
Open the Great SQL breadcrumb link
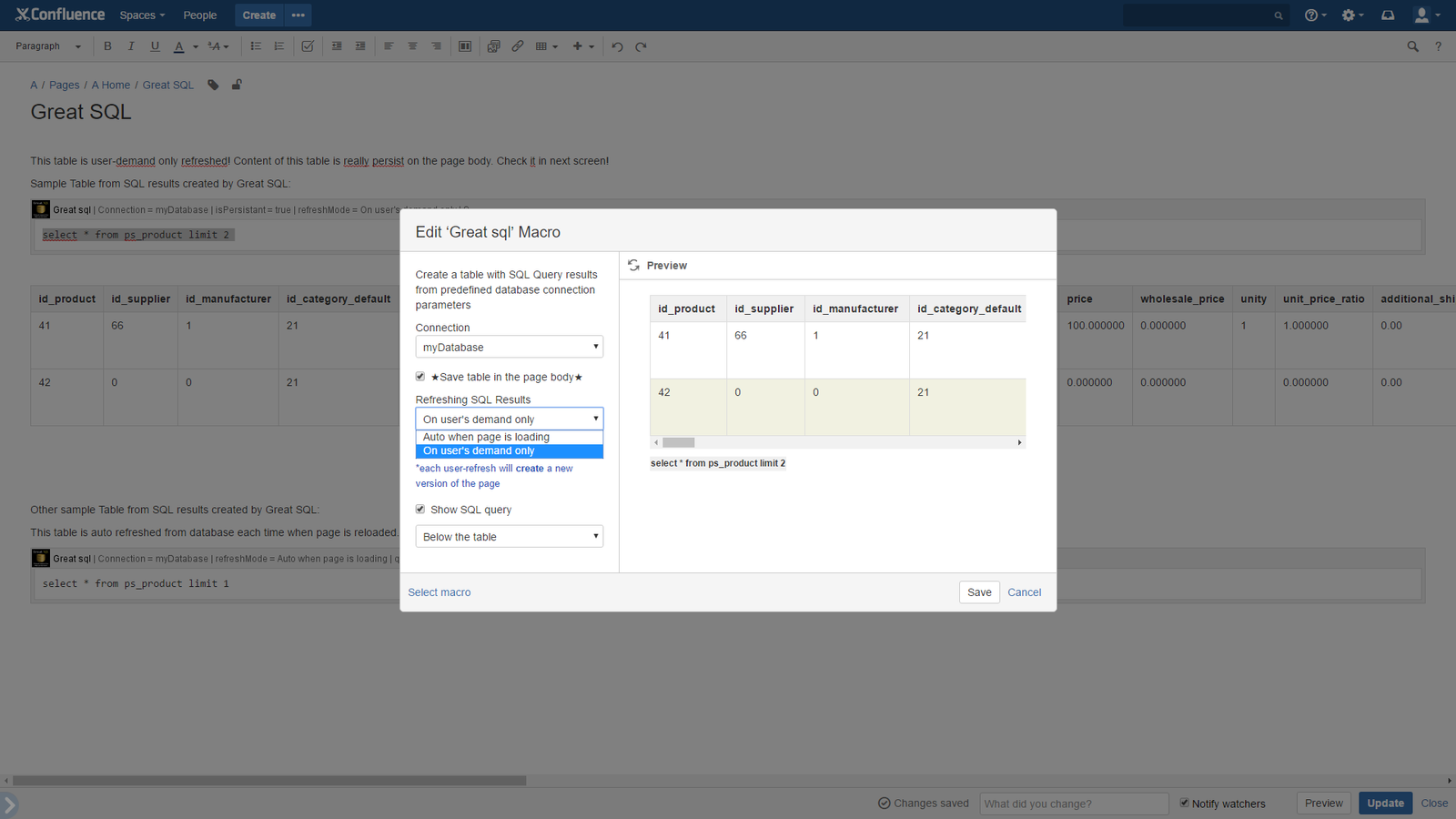[x=168, y=86]
